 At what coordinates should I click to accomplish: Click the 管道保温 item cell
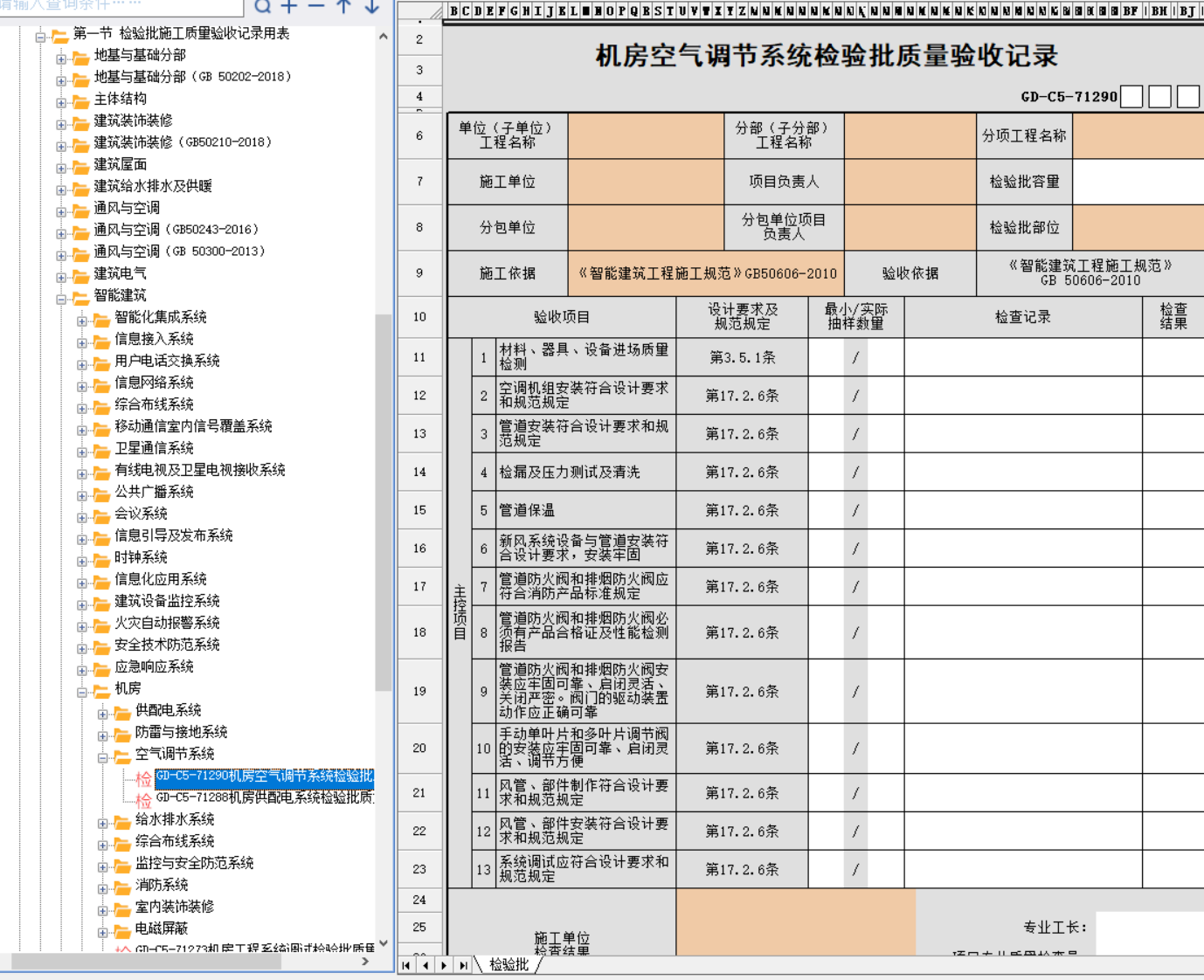[585, 510]
